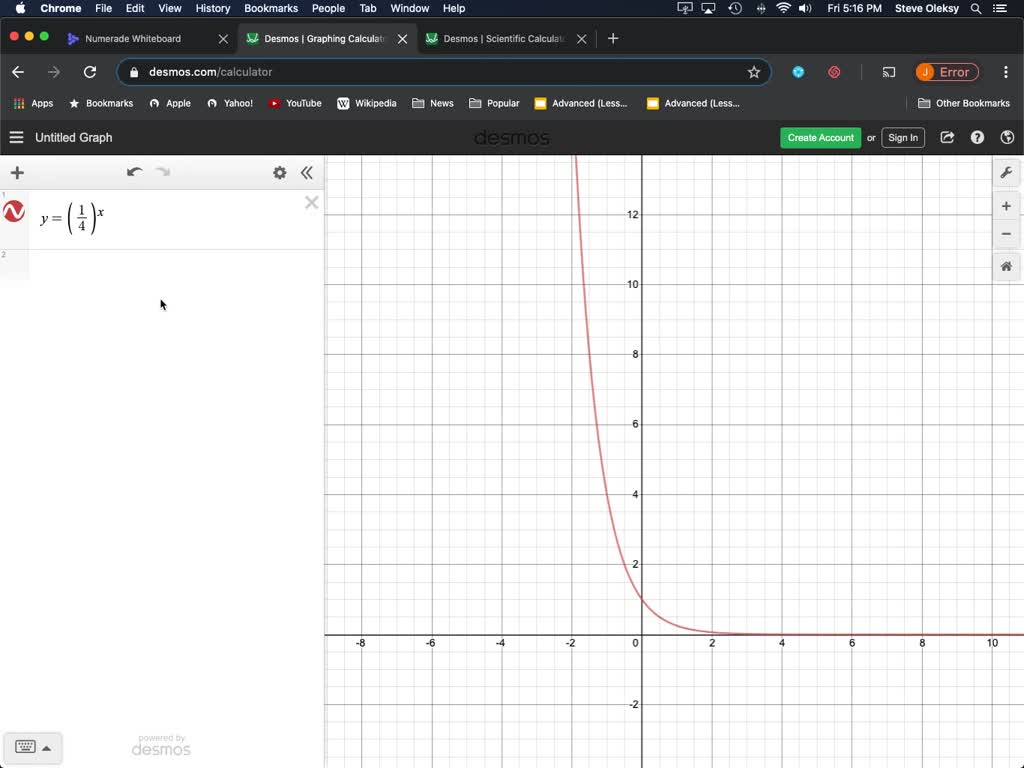The image size is (1024, 768).
Task: Open the hamburger menu beside Untitled Graph
Action: (x=16, y=138)
